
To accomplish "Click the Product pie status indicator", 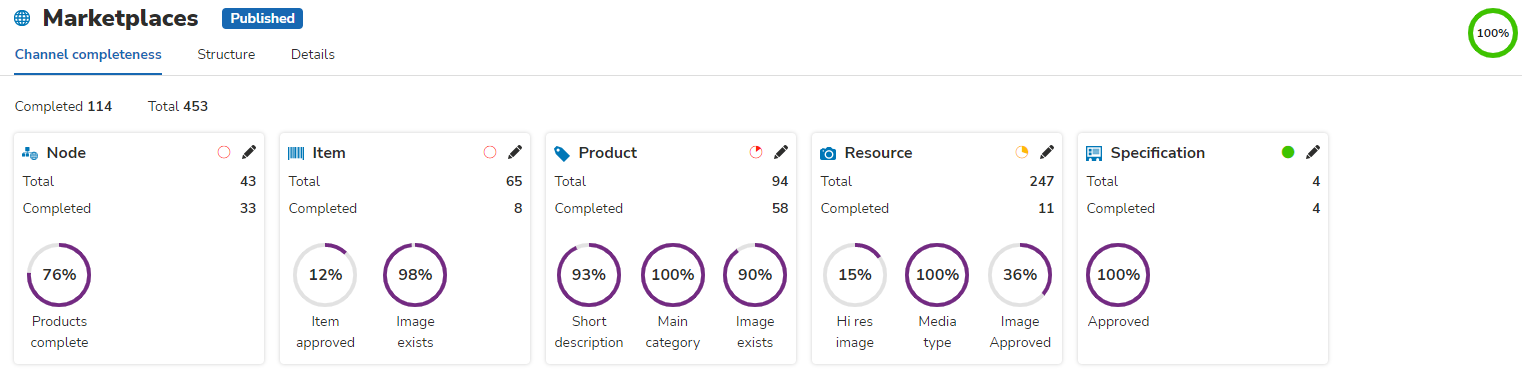I will click(756, 152).
